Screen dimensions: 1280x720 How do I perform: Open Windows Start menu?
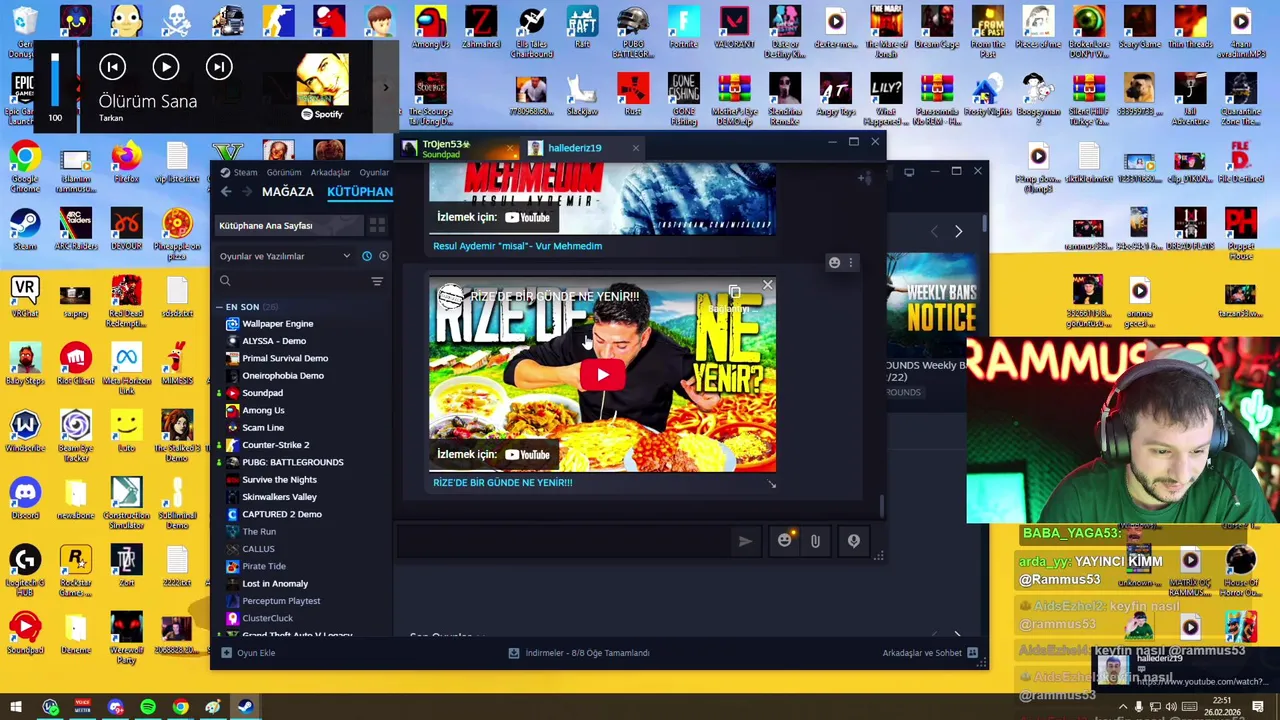(x=16, y=707)
